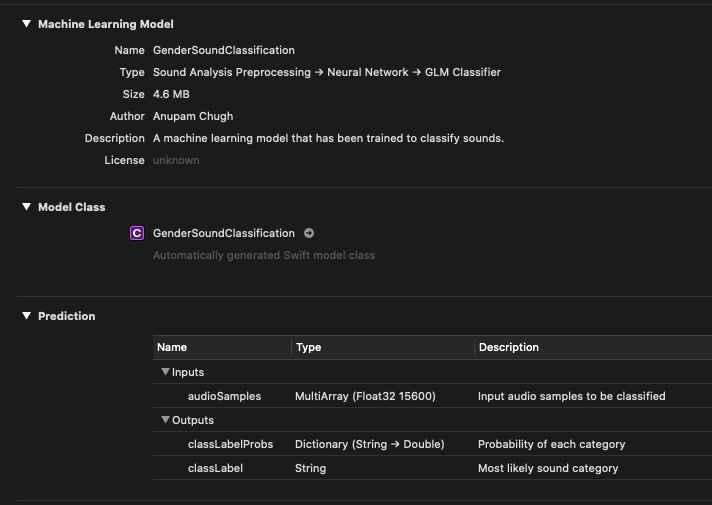Click the author Anupam Chugh text
Viewport: 712px width, 505px height.
click(x=193, y=116)
